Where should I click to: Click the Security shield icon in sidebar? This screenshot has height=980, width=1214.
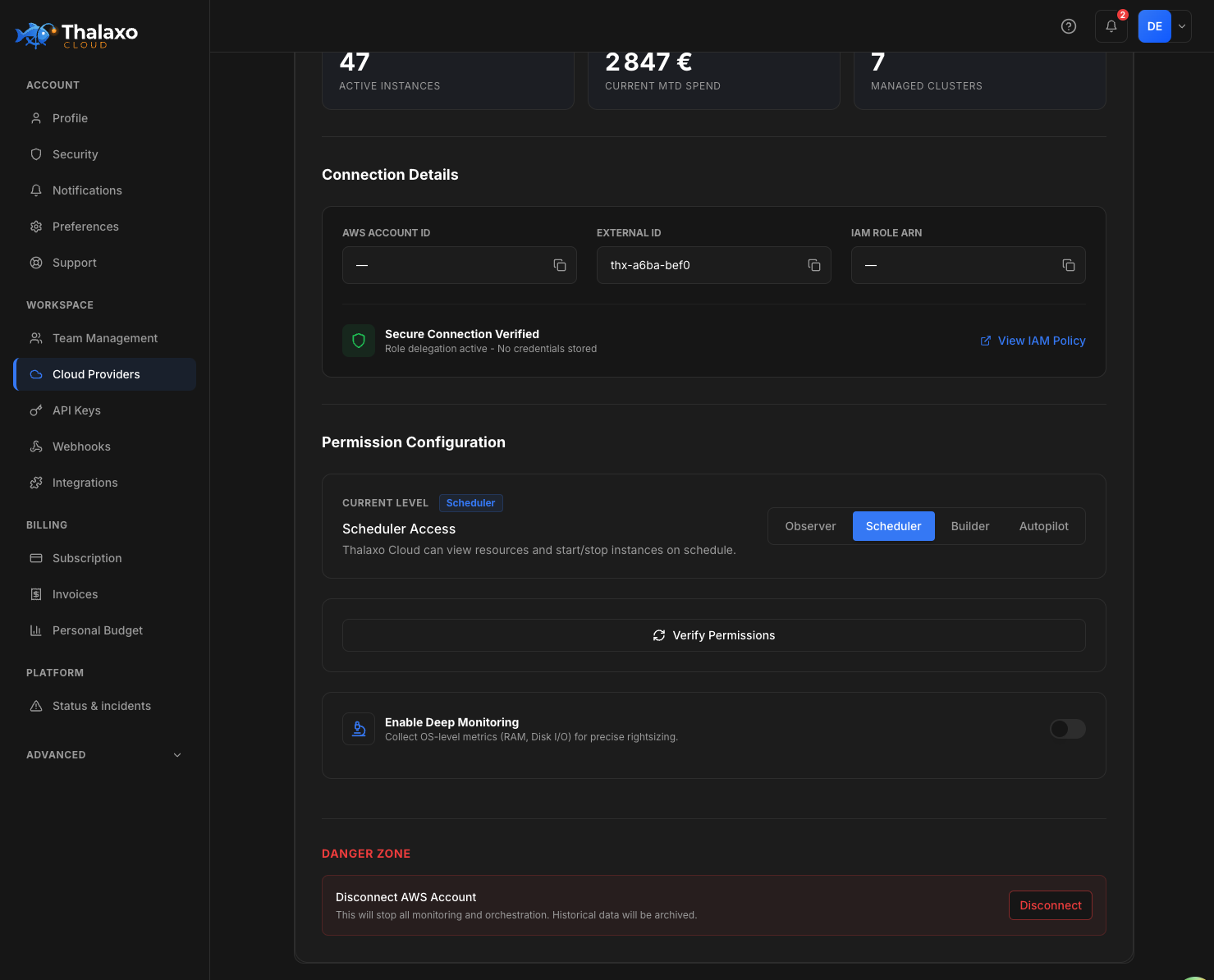pyautogui.click(x=36, y=154)
